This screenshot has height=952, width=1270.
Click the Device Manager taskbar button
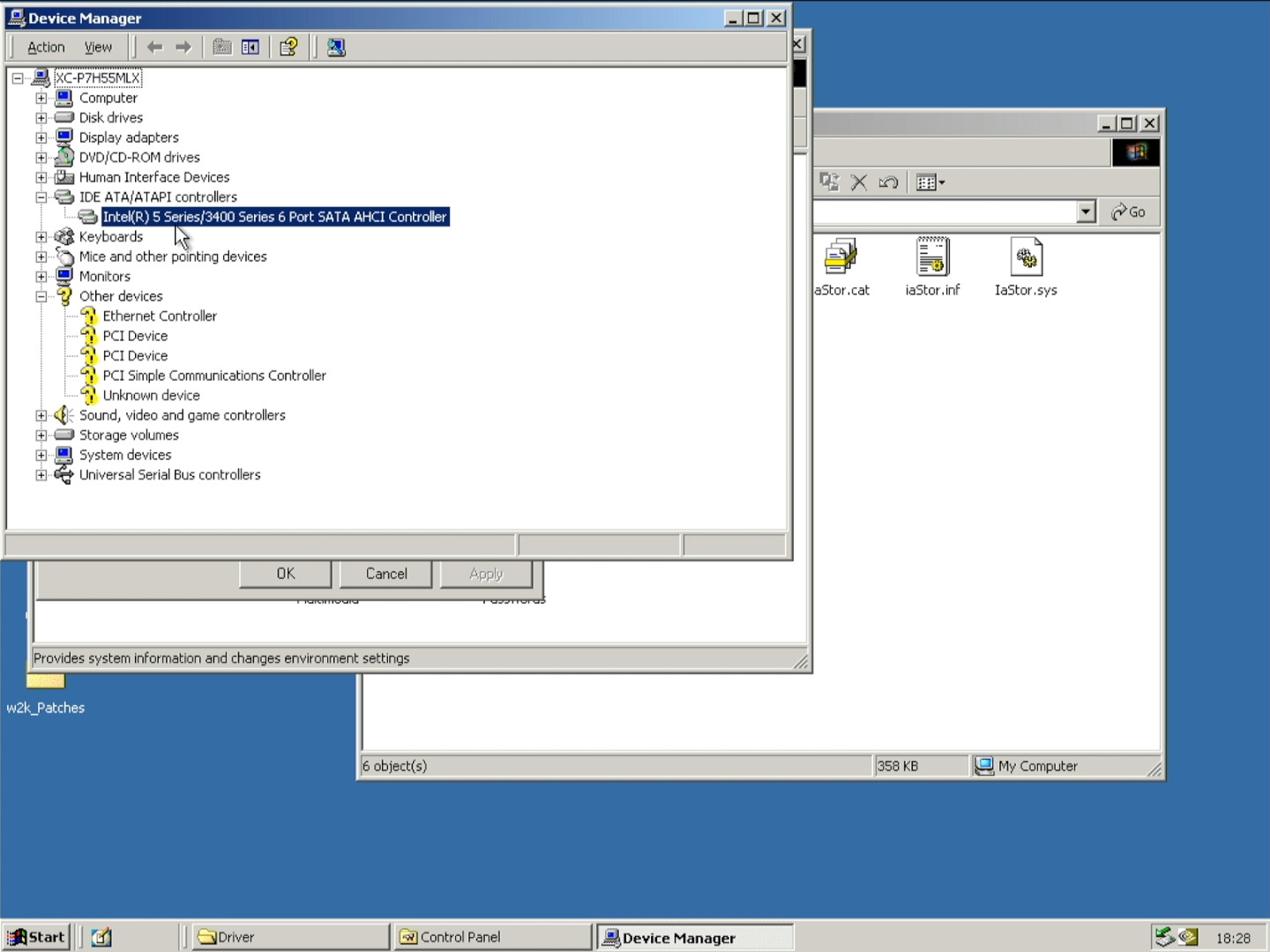tap(695, 937)
